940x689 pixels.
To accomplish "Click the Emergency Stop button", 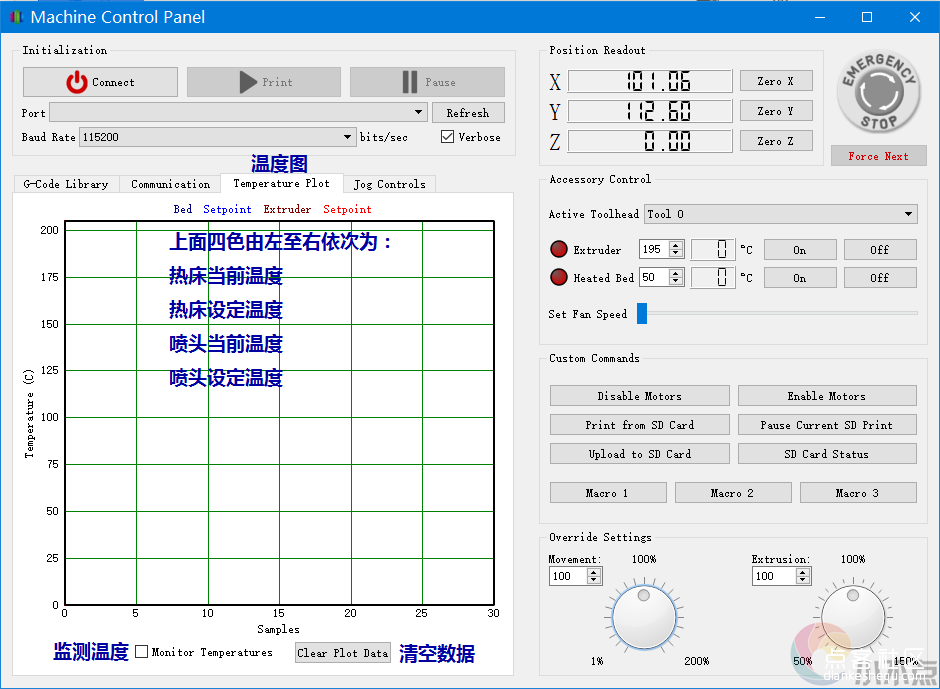I will [x=878, y=91].
